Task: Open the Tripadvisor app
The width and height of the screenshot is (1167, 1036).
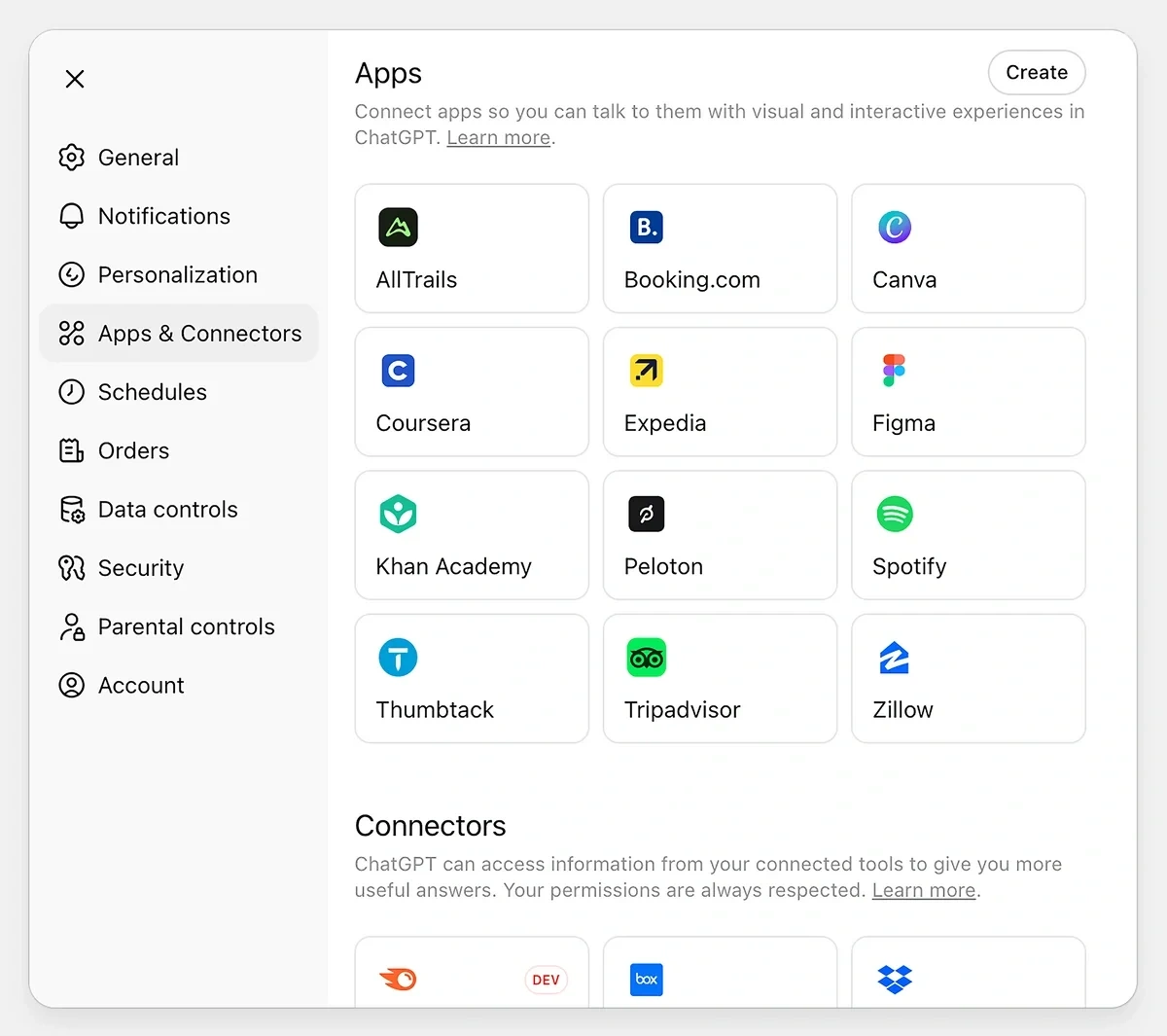Action: [719, 677]
